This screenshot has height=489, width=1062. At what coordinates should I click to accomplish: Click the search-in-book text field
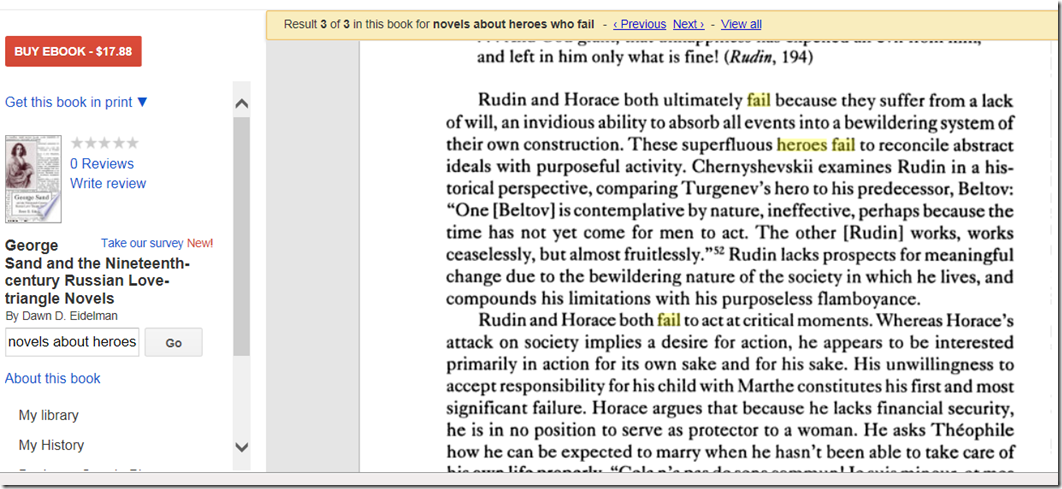(72, 342)
